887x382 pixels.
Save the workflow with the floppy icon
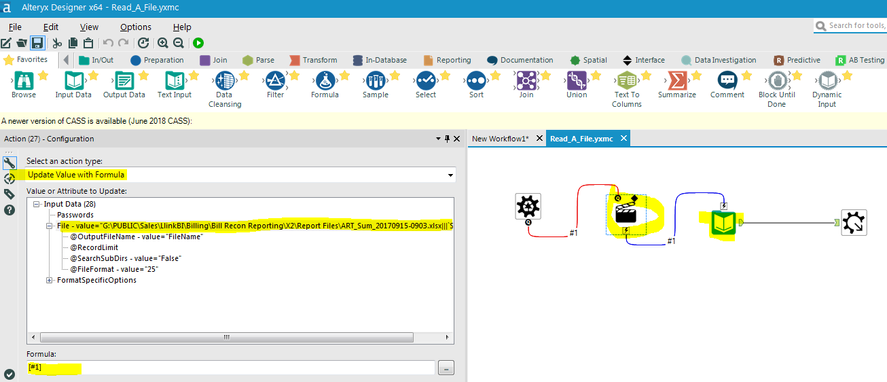(x=37, y=43)
